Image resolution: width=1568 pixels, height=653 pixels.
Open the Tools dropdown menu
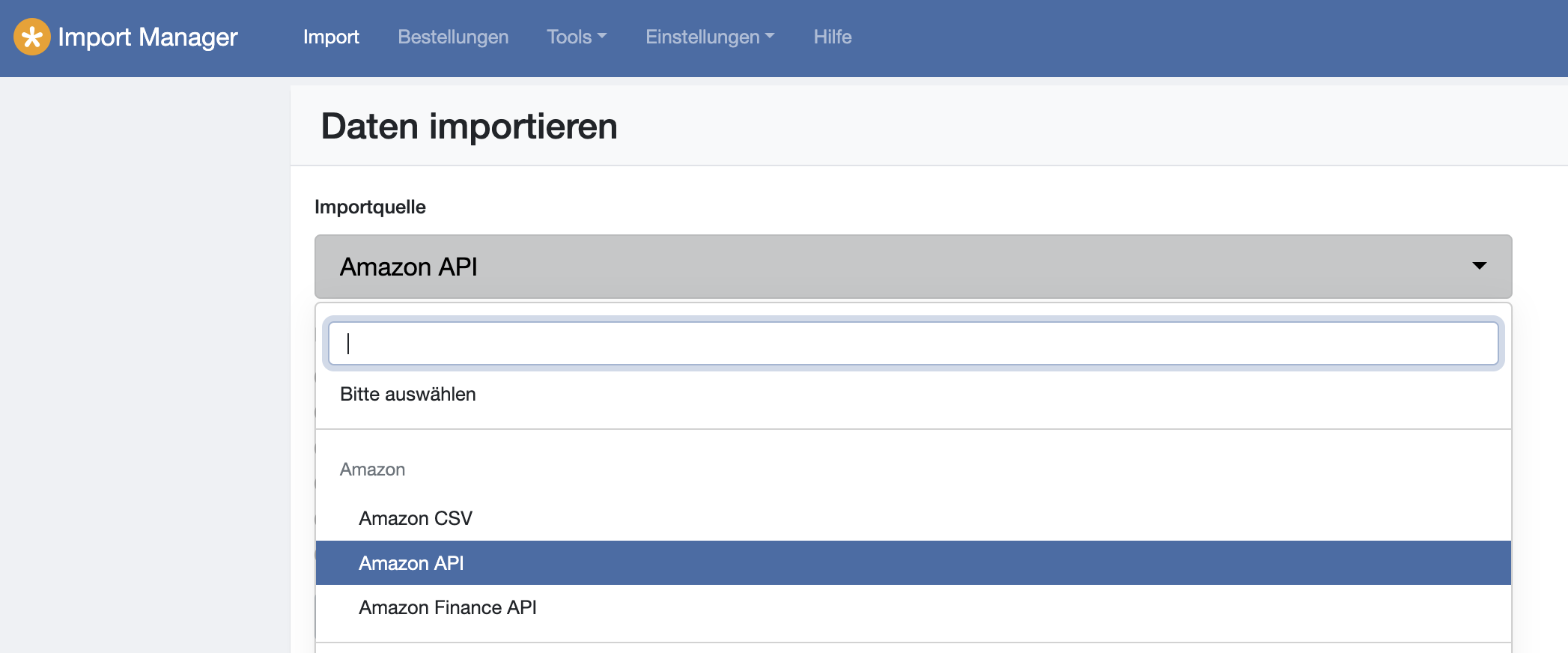(x=569, y=37)
